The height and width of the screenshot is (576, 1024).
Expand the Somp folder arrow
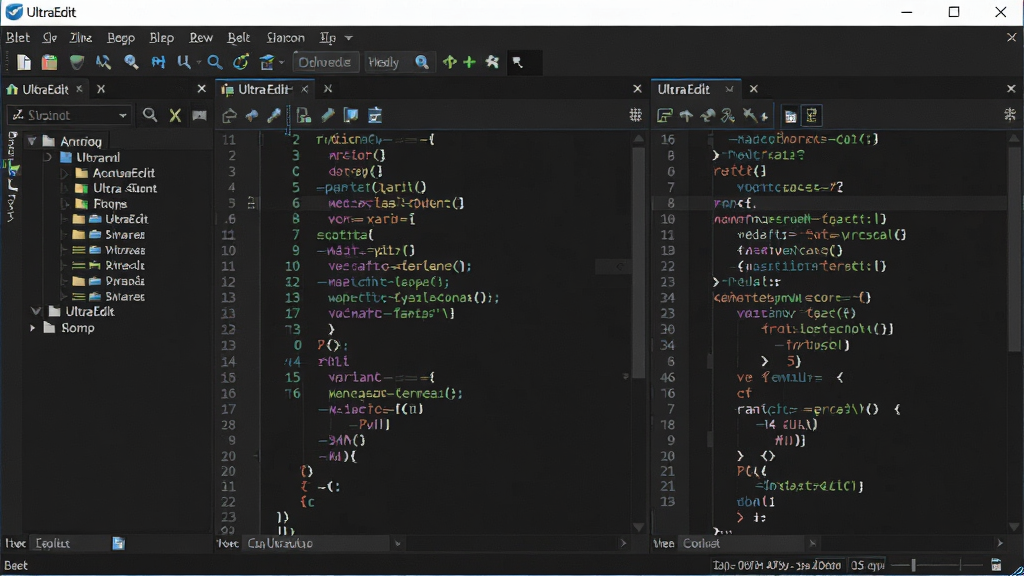32,328
